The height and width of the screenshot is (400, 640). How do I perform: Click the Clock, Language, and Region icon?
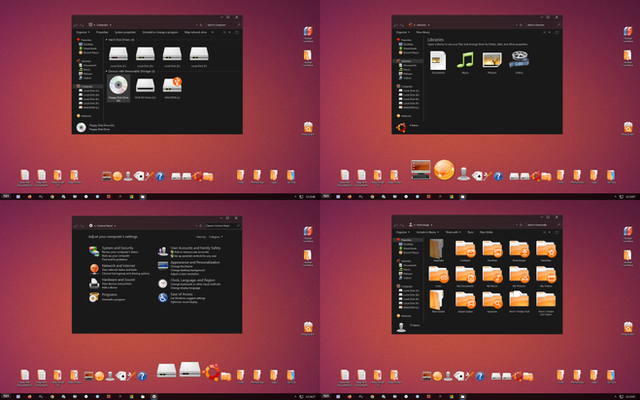click(162, 283)
